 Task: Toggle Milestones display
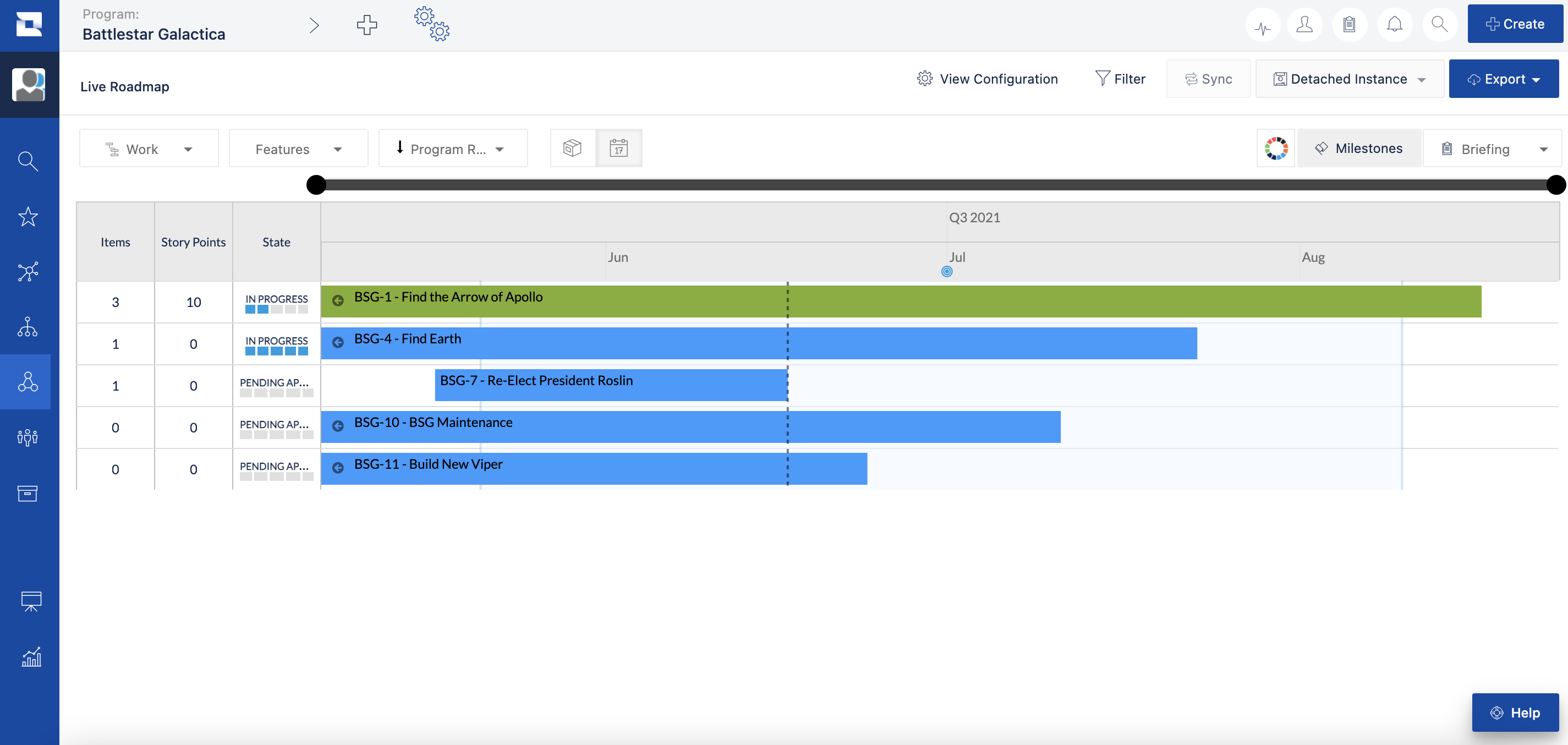[x=1358, y=149]
